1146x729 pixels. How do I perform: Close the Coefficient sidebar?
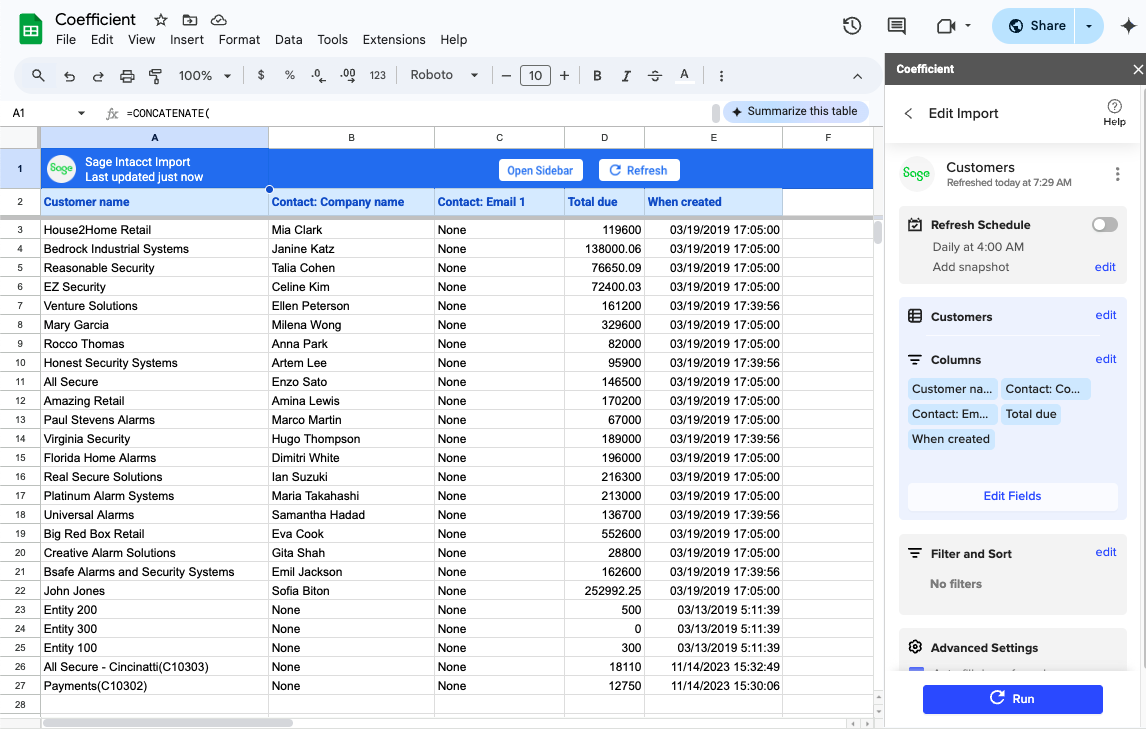tap(1137, 69)
